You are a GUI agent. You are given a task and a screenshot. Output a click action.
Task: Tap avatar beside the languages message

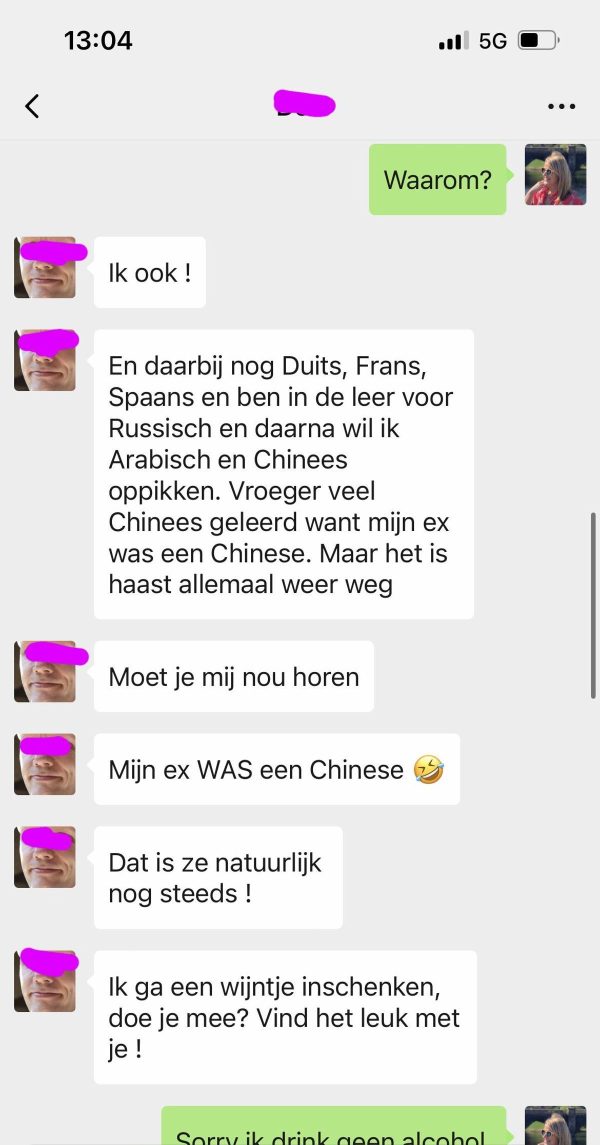click(x=45, y=360)
